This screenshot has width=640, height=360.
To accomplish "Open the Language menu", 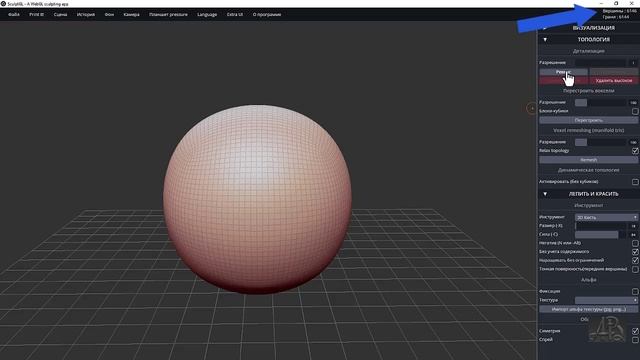I will (207, 14).
